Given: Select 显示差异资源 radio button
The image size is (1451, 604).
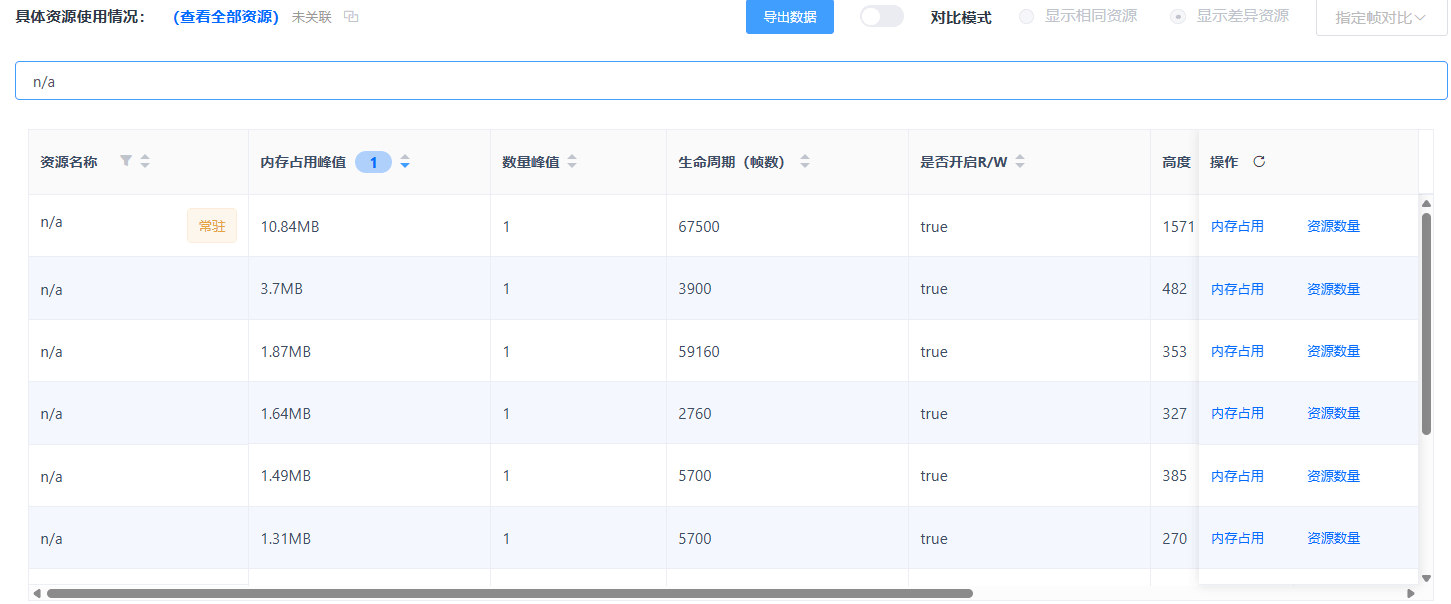Looking at the screenshot, I should 1178,17.
